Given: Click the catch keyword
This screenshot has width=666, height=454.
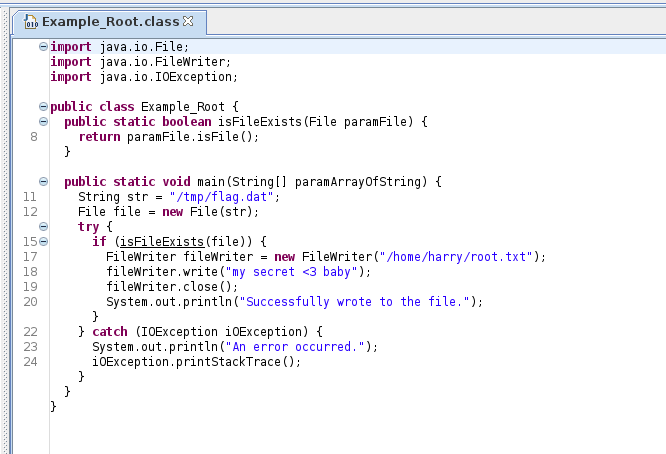Looking at the screenshot, I should [110, 332].
